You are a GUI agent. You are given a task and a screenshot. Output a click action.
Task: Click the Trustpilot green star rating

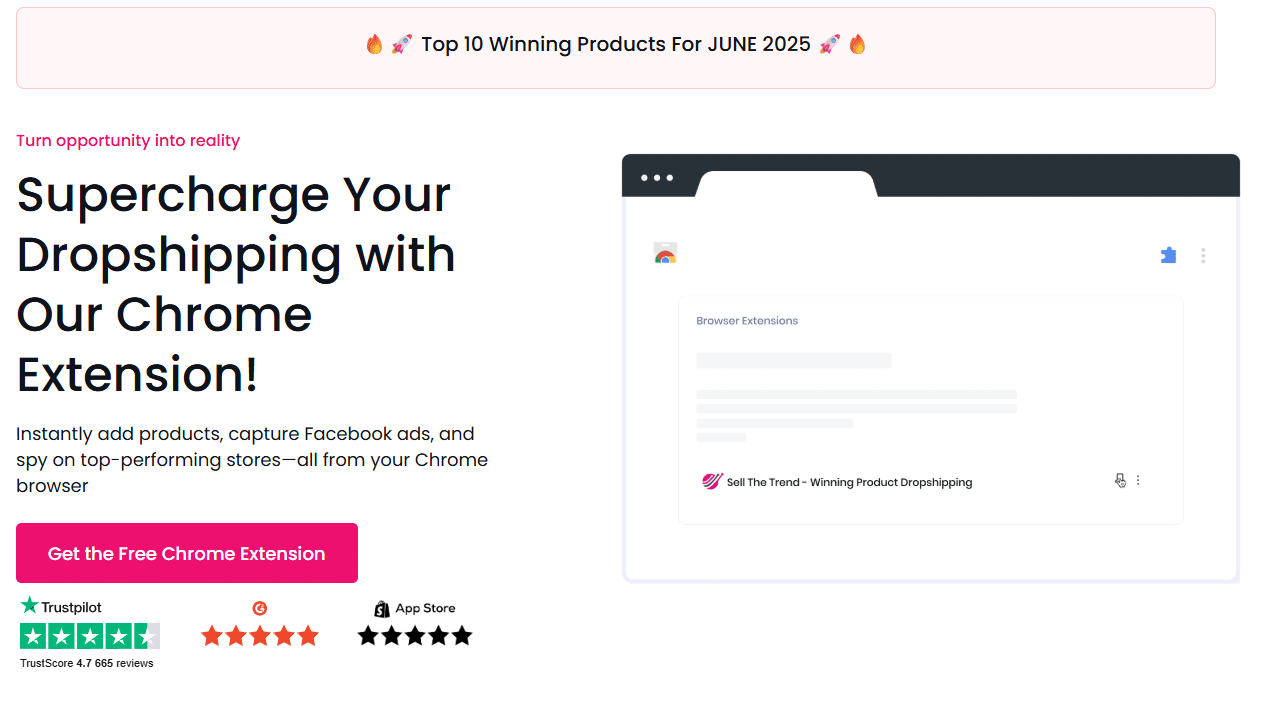90,636
